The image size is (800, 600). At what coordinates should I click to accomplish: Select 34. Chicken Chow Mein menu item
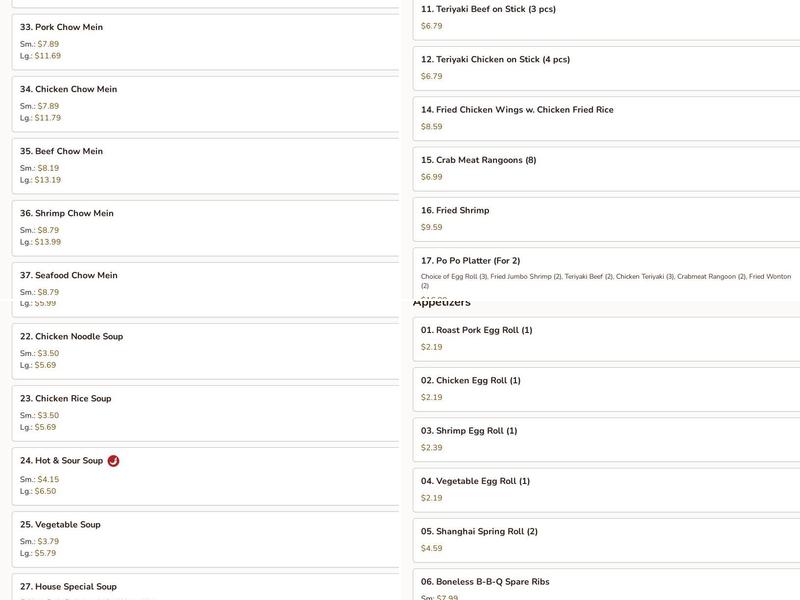pos(206,104)
